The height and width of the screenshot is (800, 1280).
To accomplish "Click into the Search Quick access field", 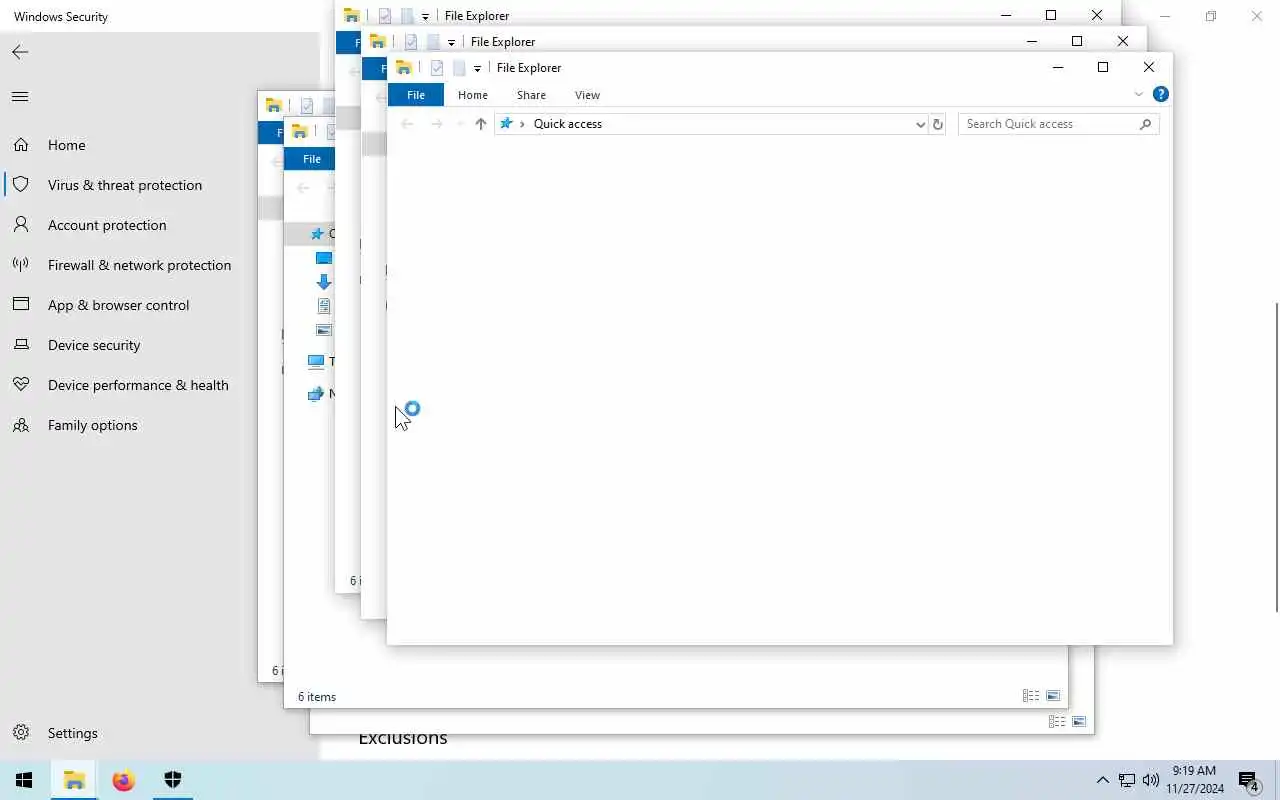I will pyautogui.click(x=1058, y=124).
